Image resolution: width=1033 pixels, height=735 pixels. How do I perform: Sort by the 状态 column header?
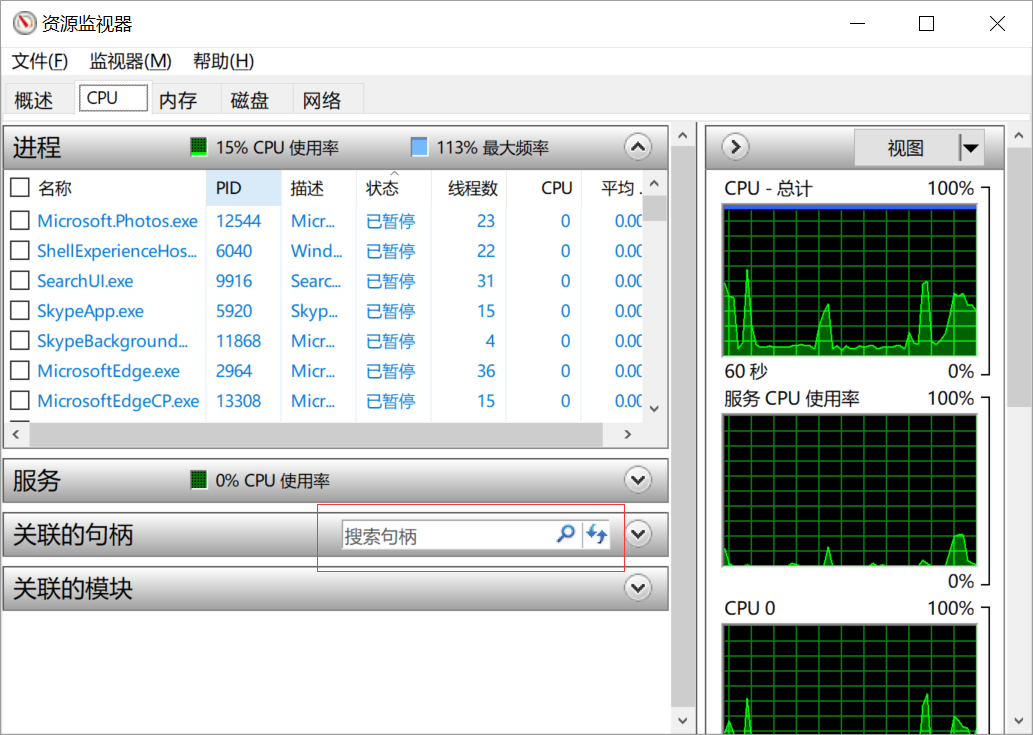393,188
